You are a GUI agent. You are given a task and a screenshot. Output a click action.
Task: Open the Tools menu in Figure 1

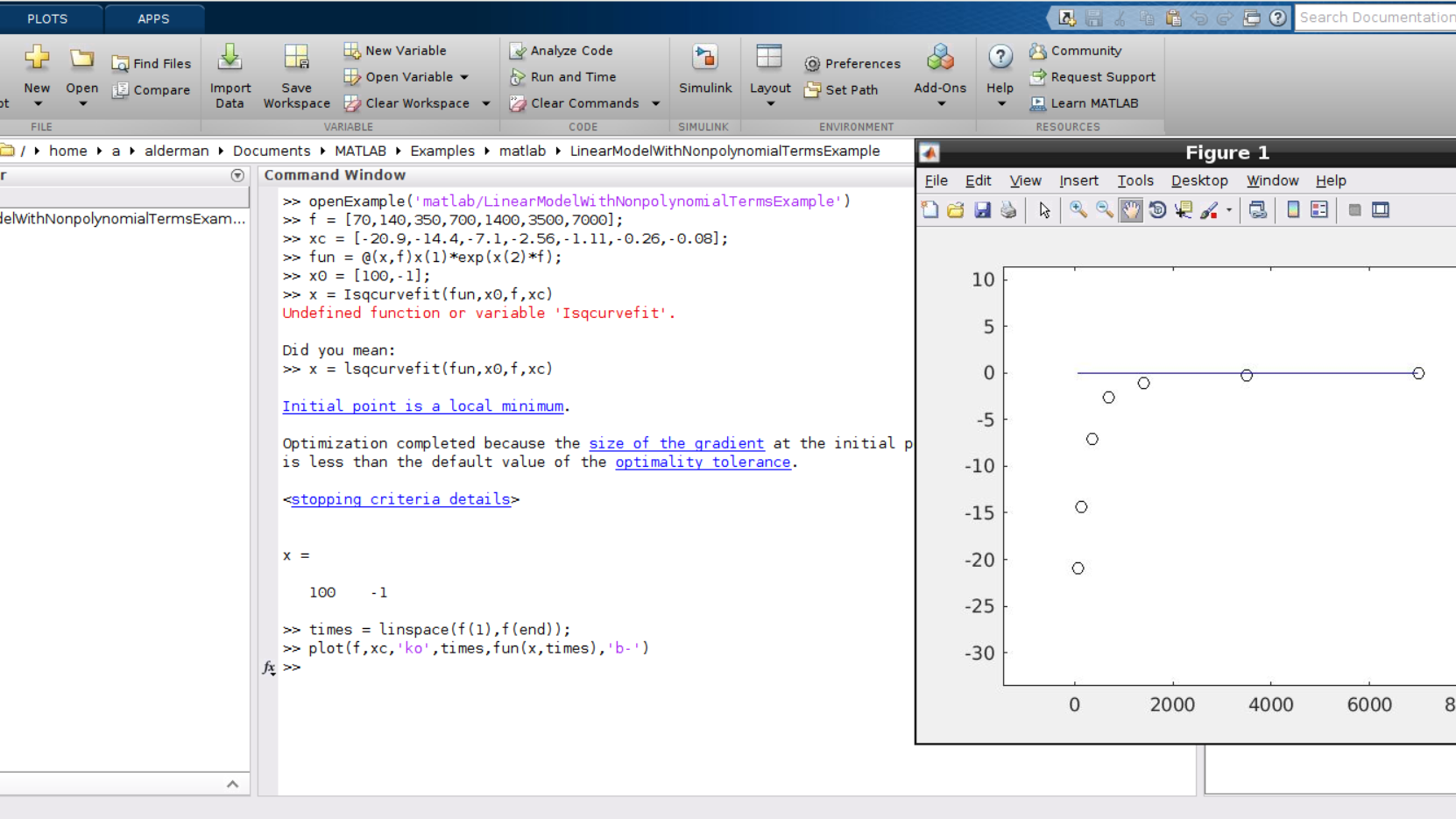pos(1134,180)
